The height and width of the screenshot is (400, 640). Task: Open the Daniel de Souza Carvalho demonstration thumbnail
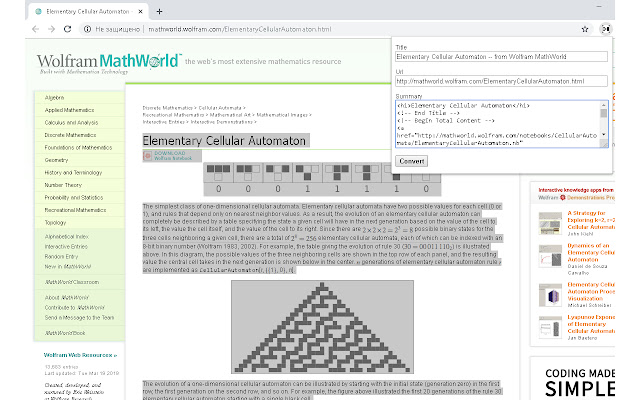point(550,256)
